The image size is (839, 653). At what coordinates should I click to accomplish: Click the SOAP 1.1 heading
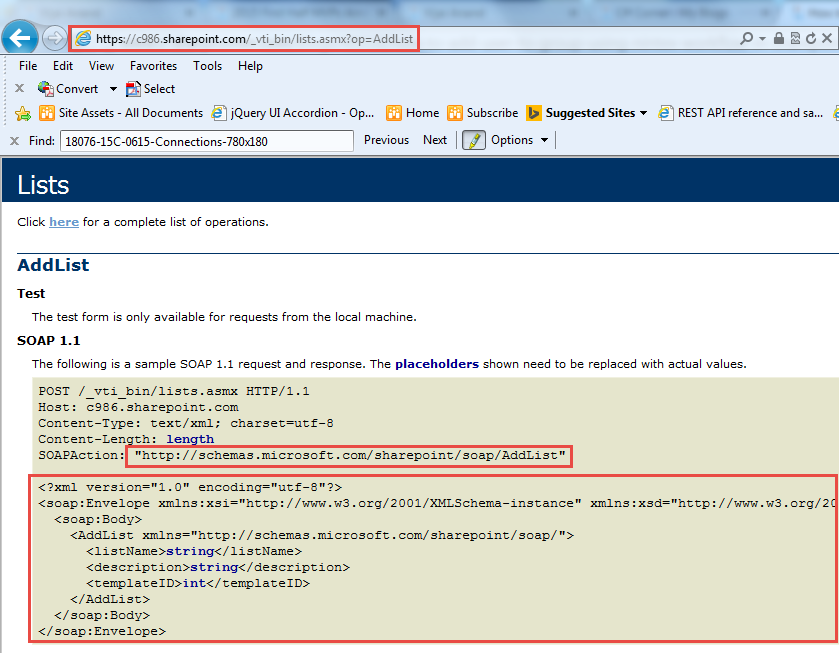tap(49, 340)
